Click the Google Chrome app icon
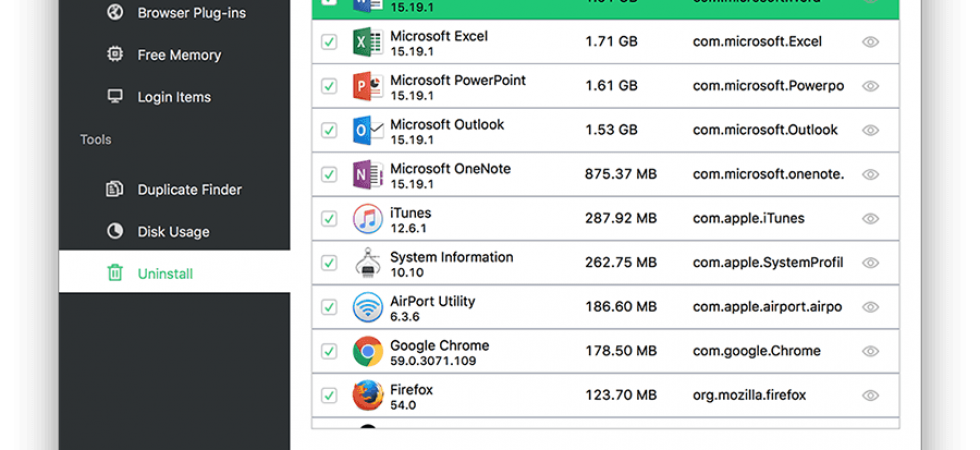The height and width of the screenshot is (450, 980). [368, 351]
